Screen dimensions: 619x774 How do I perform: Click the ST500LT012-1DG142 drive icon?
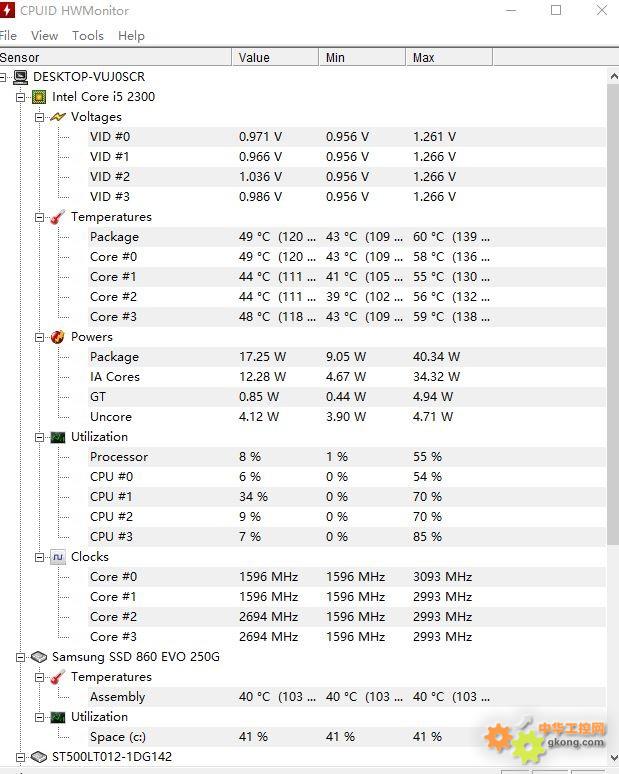[39, 757]
